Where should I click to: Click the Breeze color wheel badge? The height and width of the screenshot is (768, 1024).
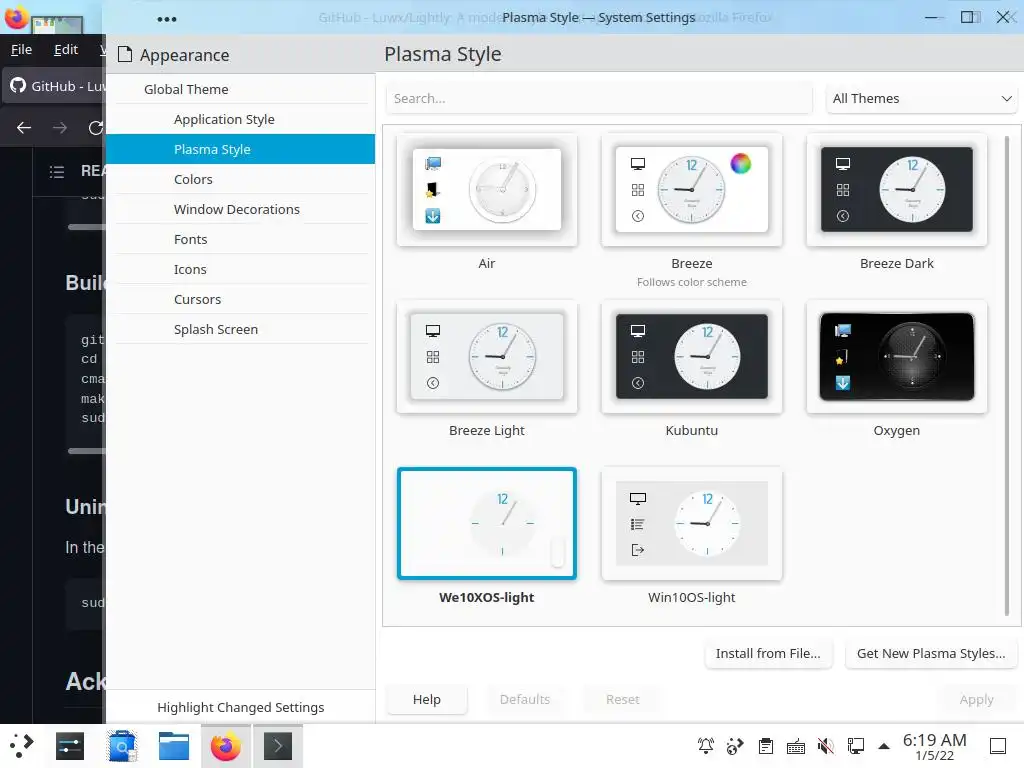(741, 163)
